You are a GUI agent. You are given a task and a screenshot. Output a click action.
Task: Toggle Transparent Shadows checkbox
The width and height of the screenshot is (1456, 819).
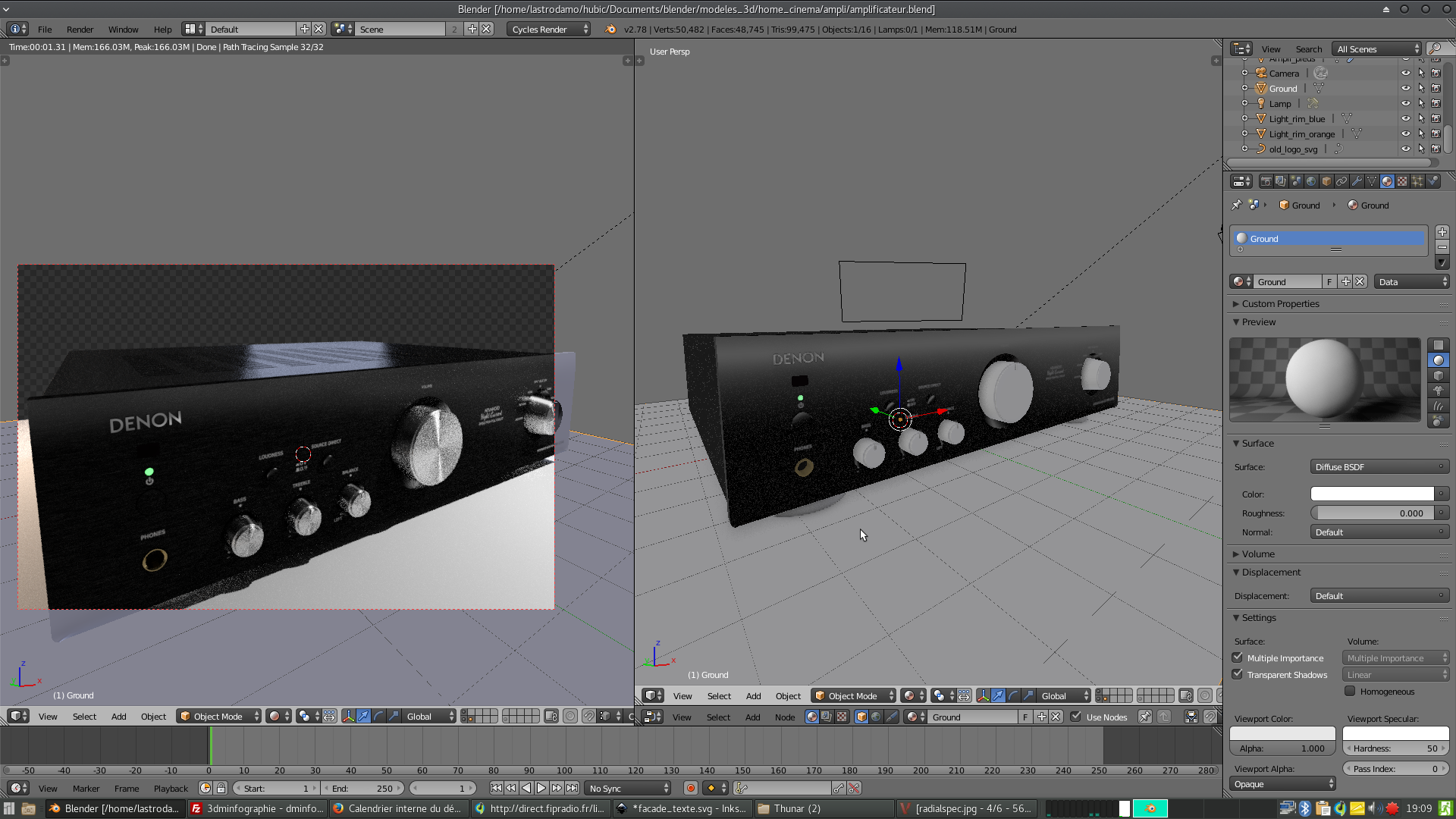pos(1238,674)
